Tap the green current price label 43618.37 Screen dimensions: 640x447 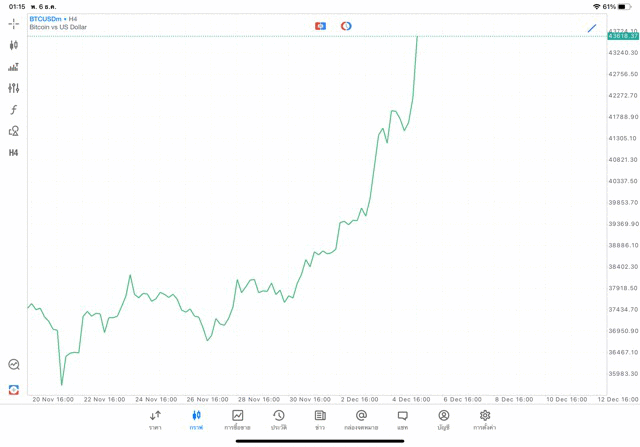click(622, 36)
